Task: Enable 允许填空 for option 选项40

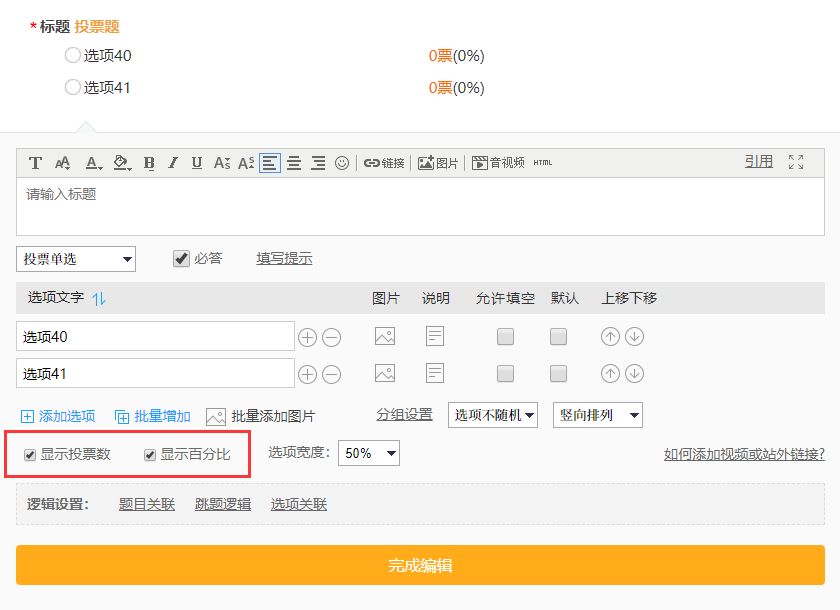Action: click(505, 337)
